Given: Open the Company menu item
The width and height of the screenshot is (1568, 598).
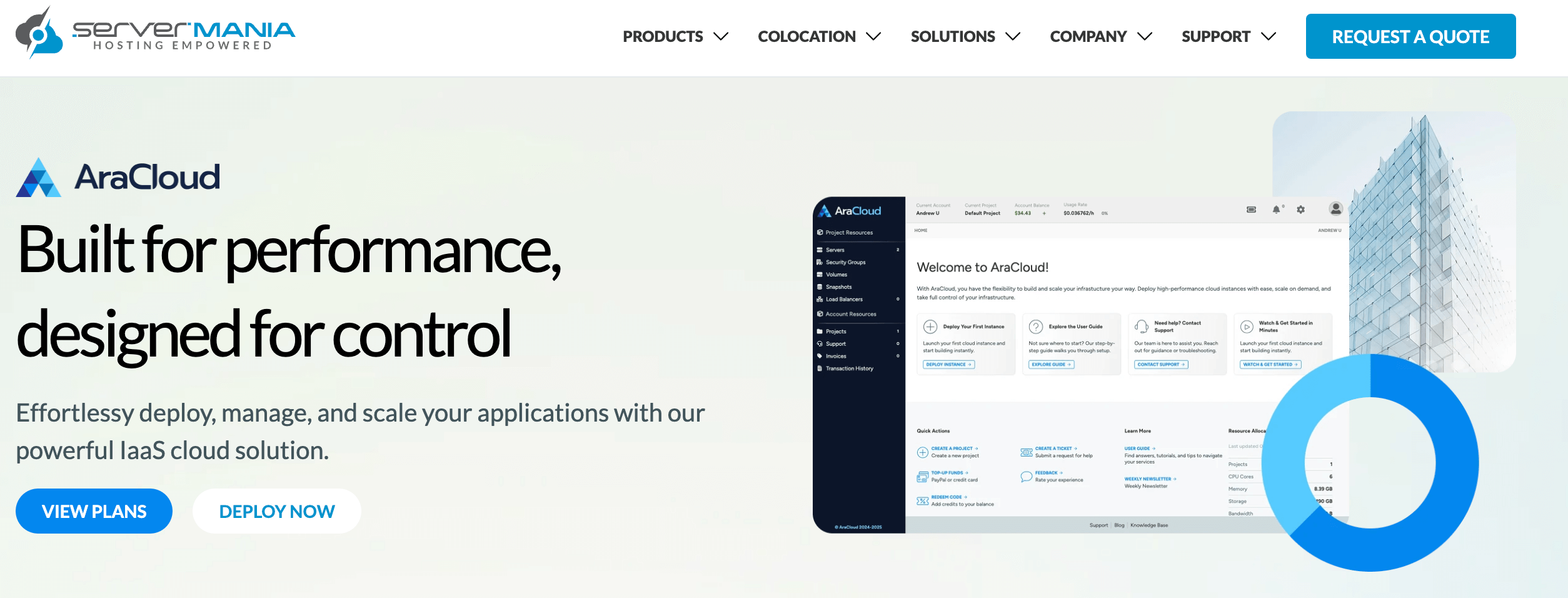Looking at the screenshot, I should [x=1088, y=37].
